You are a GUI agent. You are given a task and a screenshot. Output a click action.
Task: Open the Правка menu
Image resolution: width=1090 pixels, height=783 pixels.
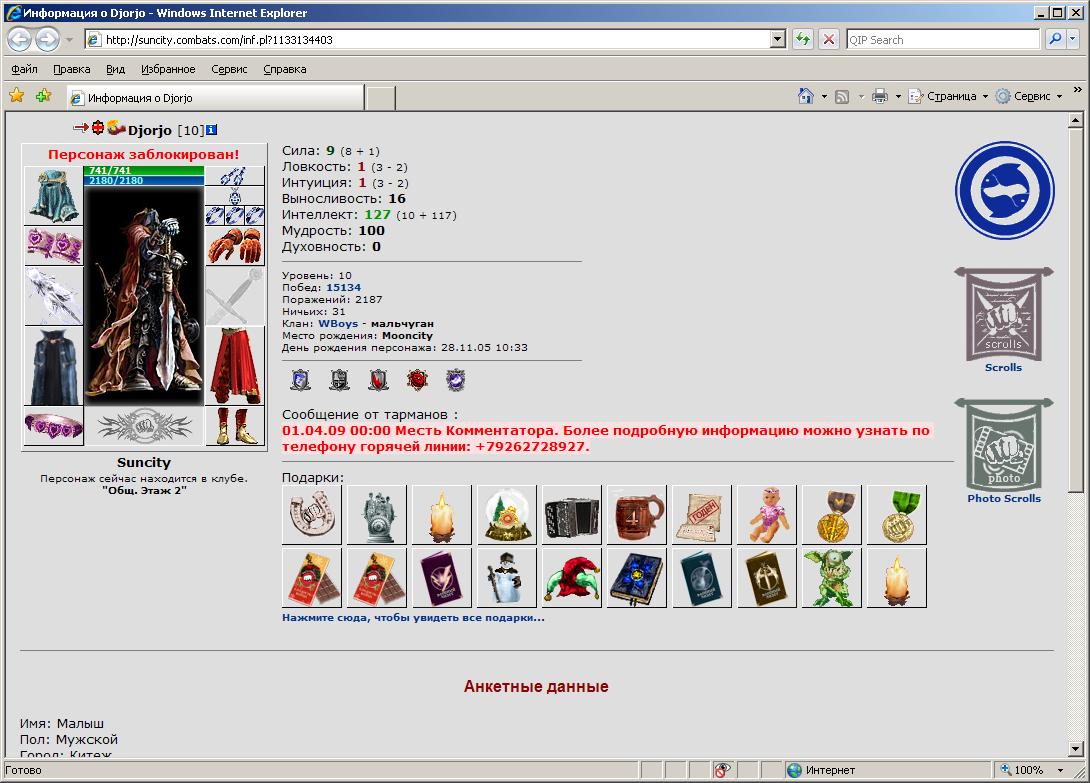72,69
